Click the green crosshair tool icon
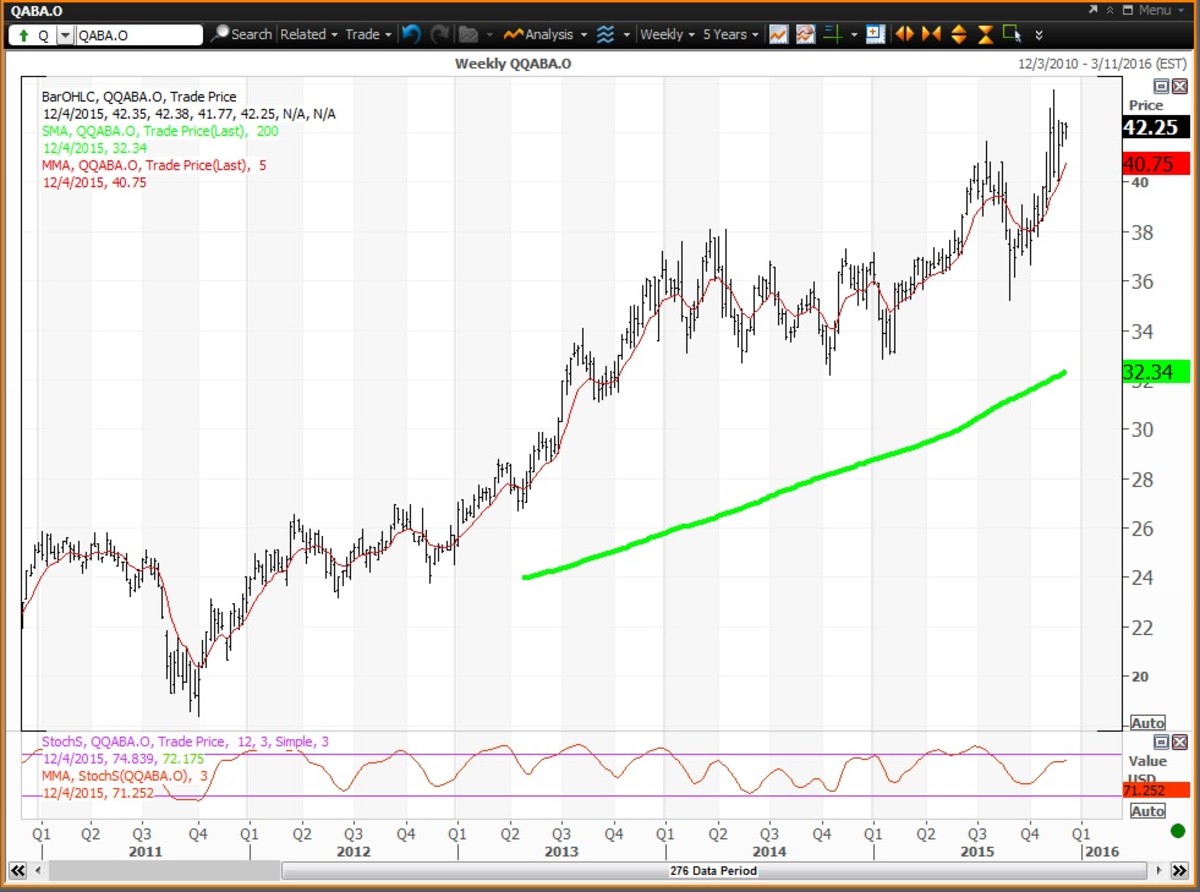Screen dimensions: 1200x892 [833, 34]
